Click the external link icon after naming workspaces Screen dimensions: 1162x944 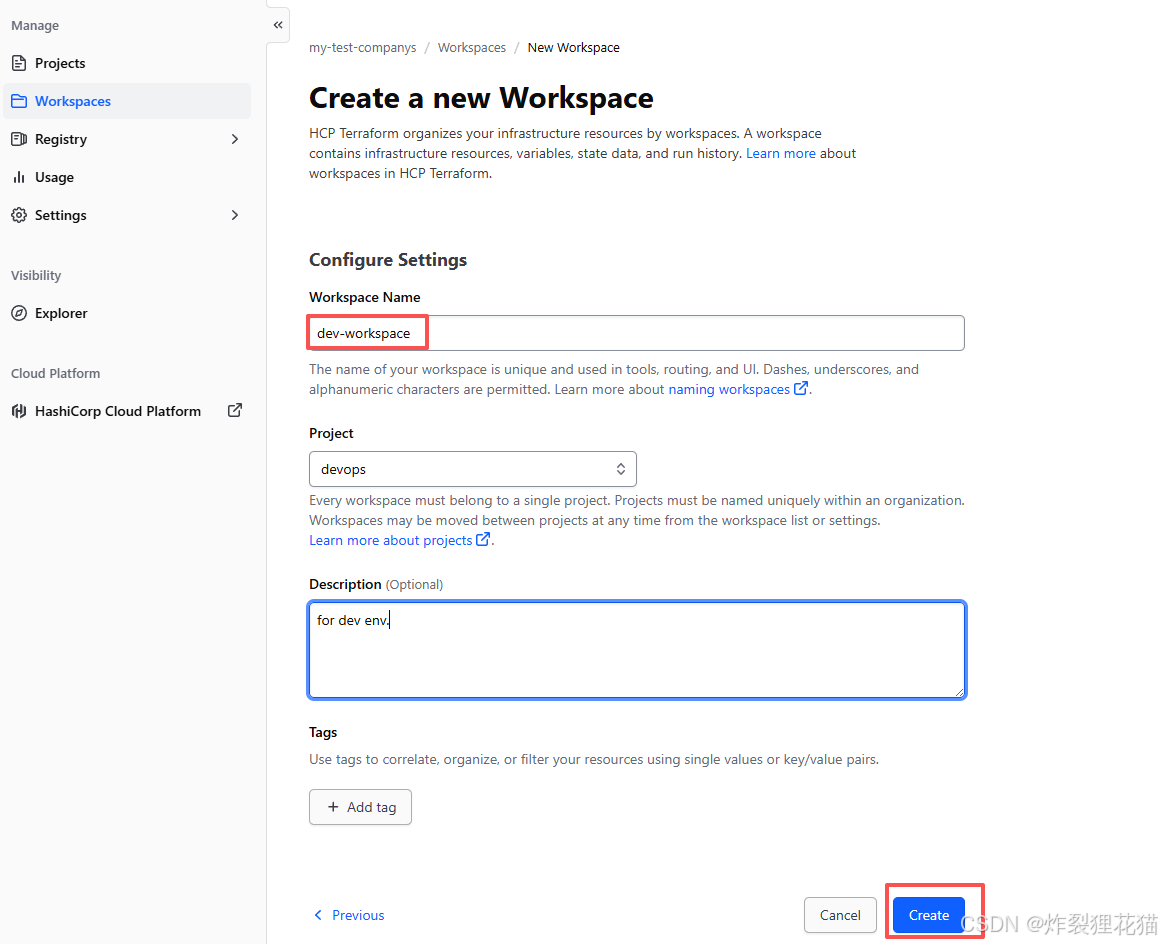[801, 388]
